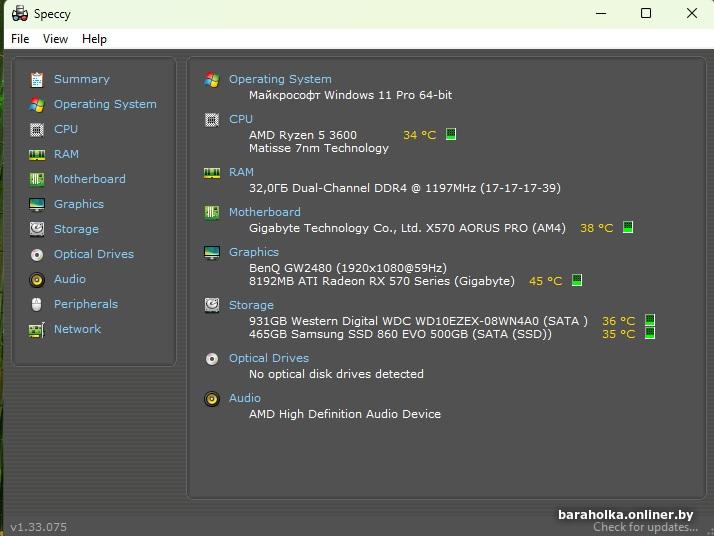Click the Graphics monitor icon in sidebar
This screenshot has width=714, height=536.
[37, 204]
